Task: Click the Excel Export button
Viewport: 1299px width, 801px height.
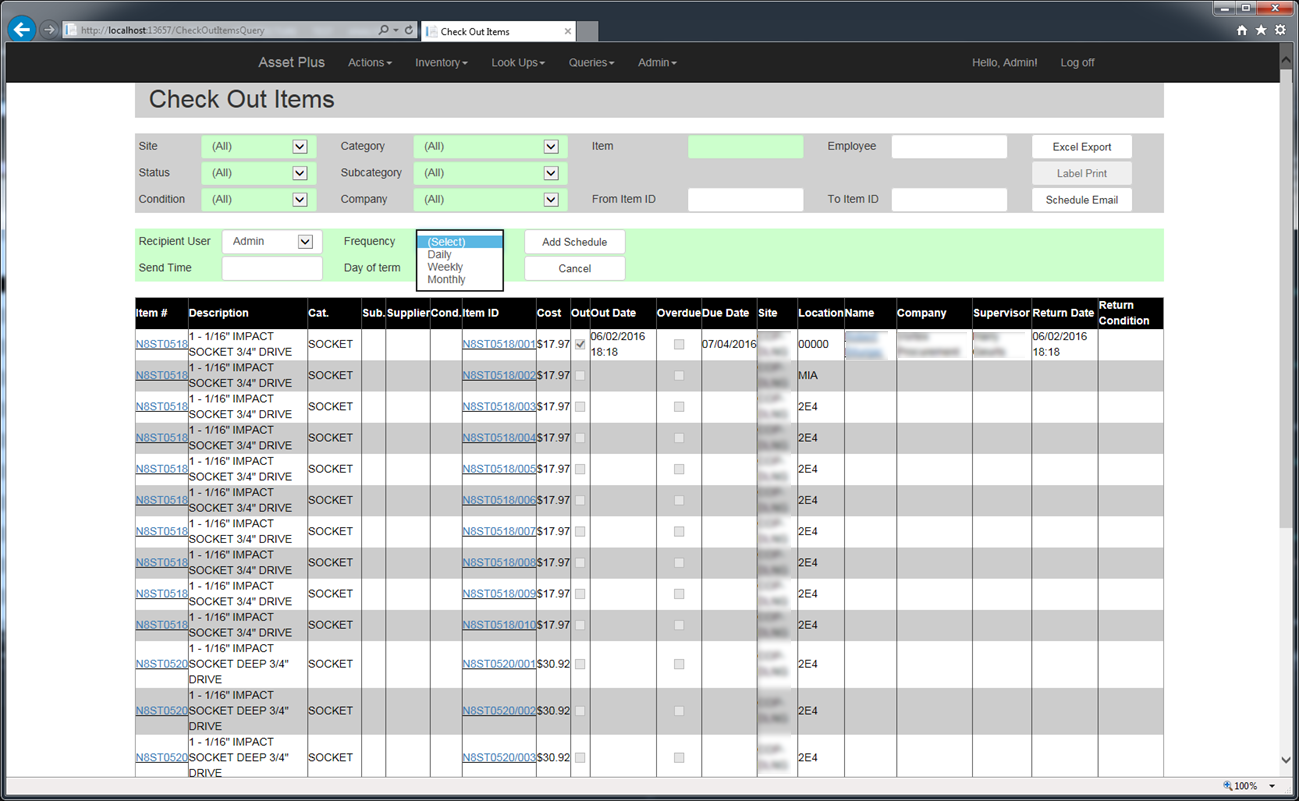Action: [1082, 147]
